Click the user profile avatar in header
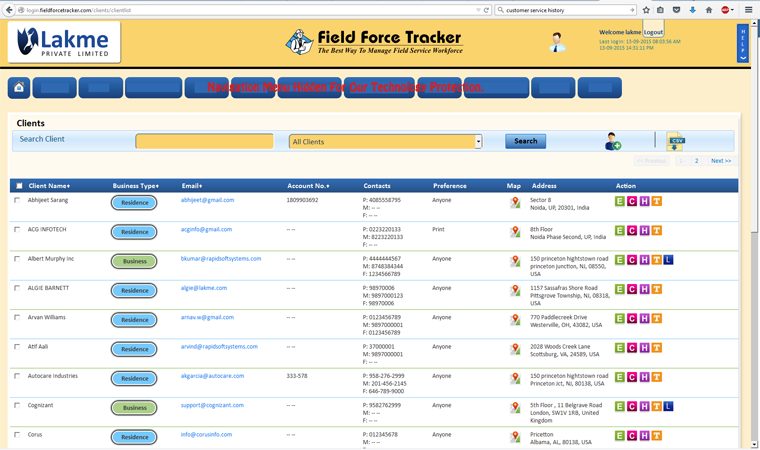Image resolution: width=760 pixels, height=450 pixels. [557, 42]
